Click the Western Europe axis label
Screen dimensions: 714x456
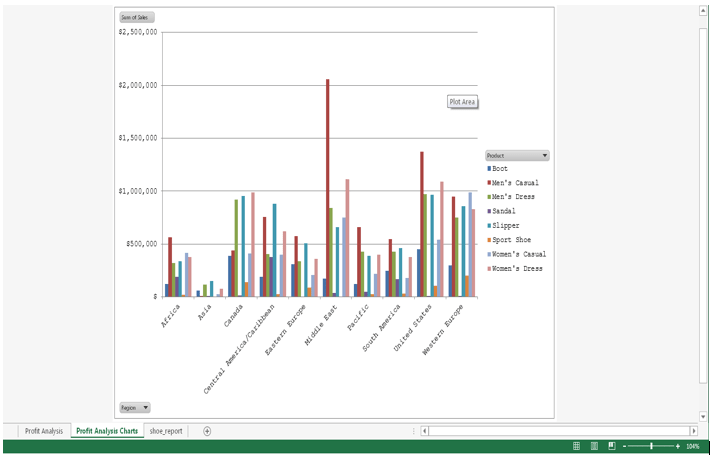[443, 329]
